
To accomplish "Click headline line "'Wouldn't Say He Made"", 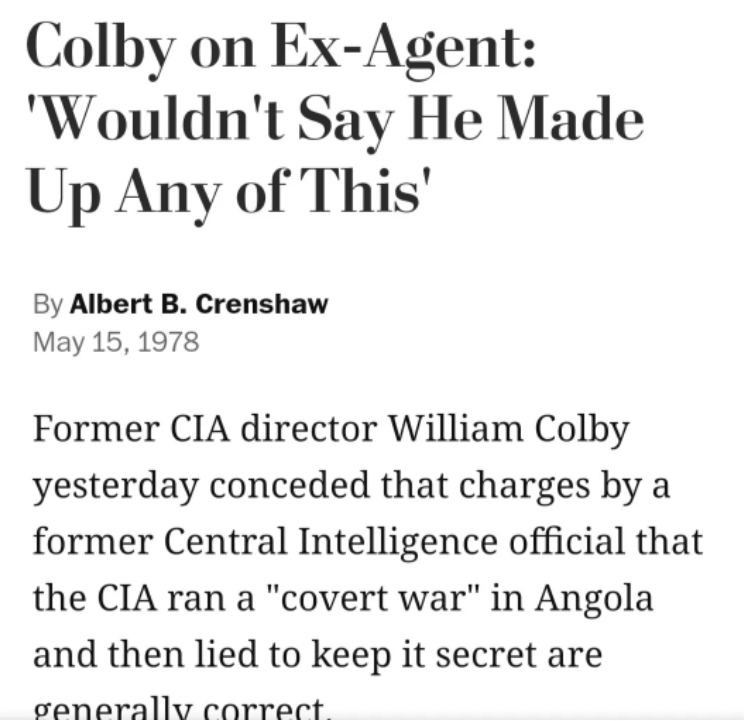I will coord(335,120).
